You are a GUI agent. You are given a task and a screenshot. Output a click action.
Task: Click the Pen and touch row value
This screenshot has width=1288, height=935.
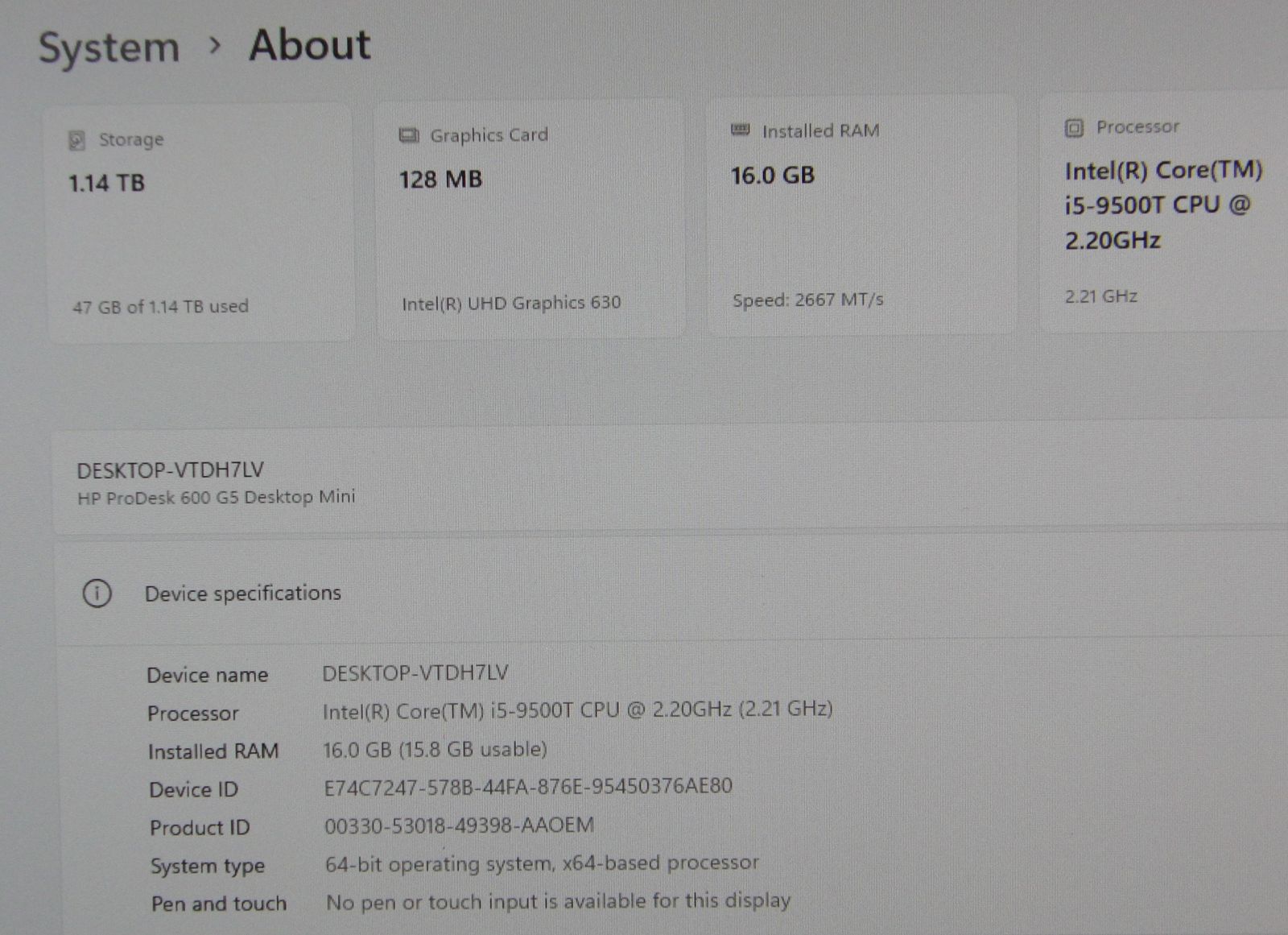coord(558,901)
